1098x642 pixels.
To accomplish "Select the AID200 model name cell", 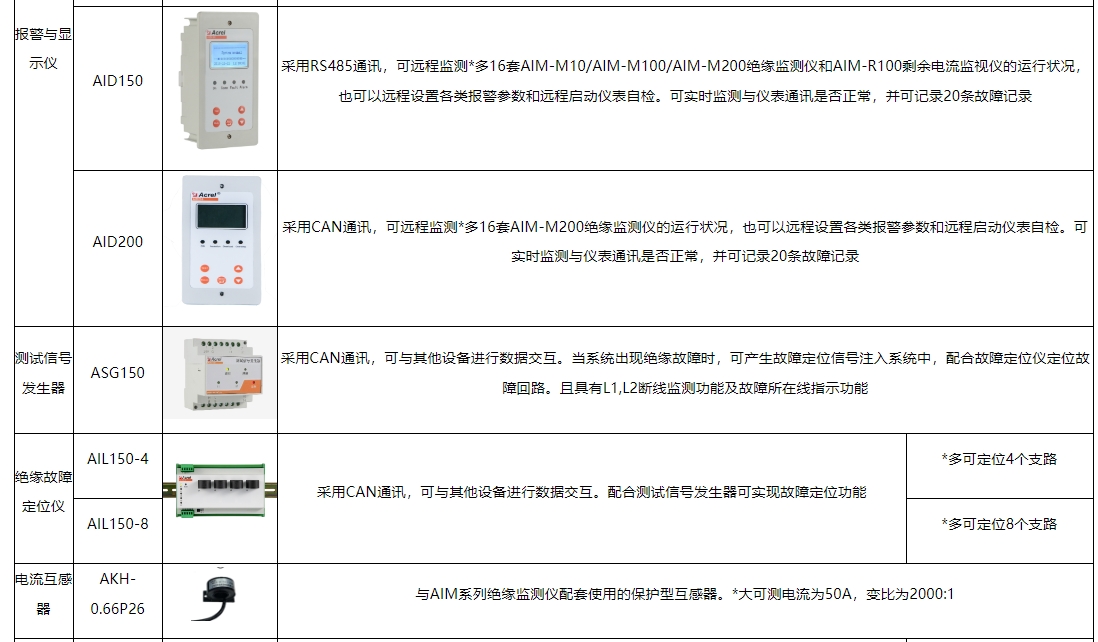I will tap(118, 242).
